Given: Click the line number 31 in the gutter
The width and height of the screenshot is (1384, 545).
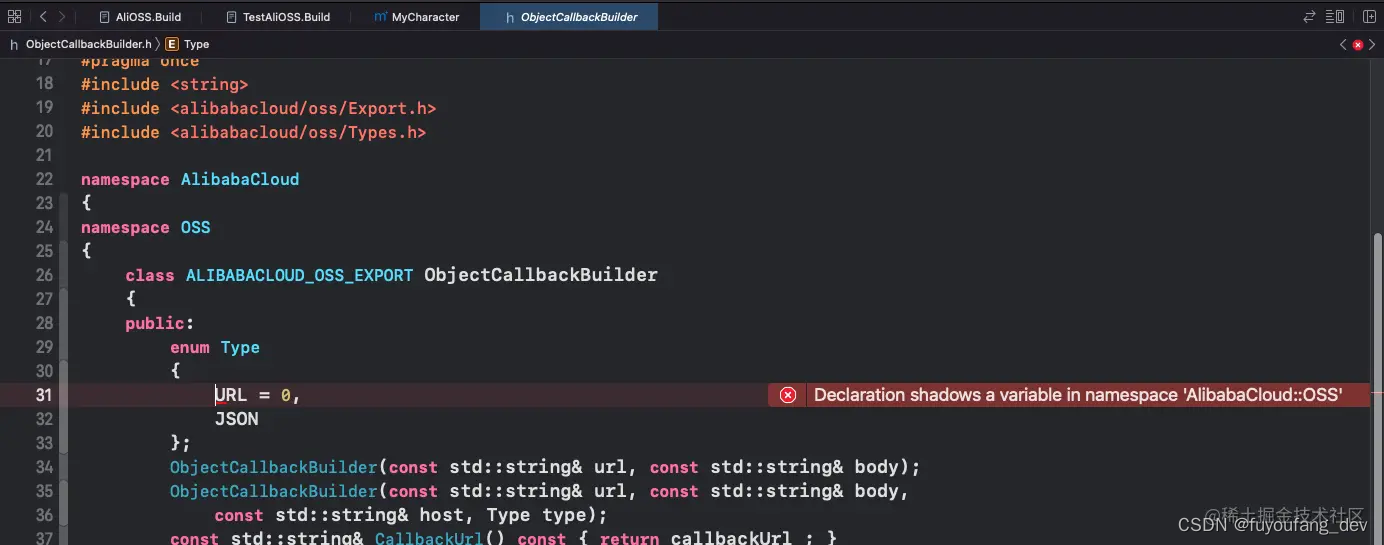Looking at the screenshot, I should click(44, 395).
